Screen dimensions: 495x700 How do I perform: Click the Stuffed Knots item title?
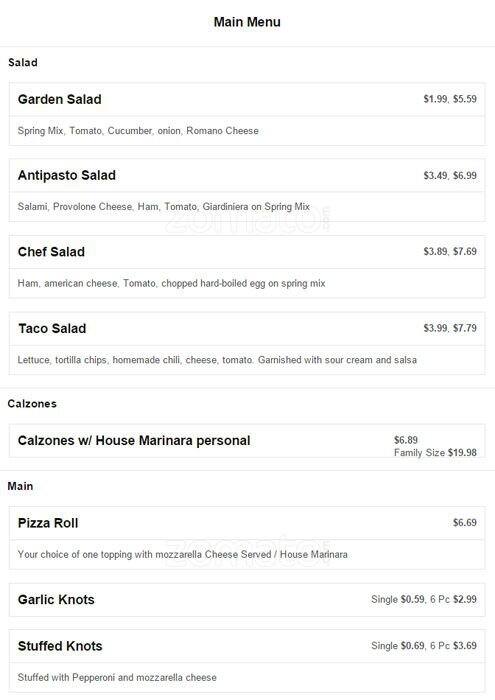60,646
